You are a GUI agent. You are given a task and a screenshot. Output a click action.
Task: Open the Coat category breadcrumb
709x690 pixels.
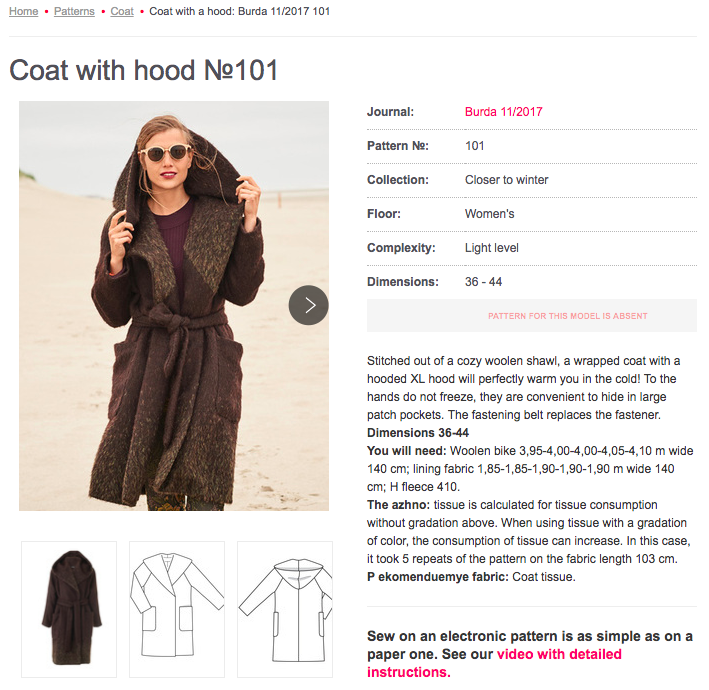click(122, 11)
